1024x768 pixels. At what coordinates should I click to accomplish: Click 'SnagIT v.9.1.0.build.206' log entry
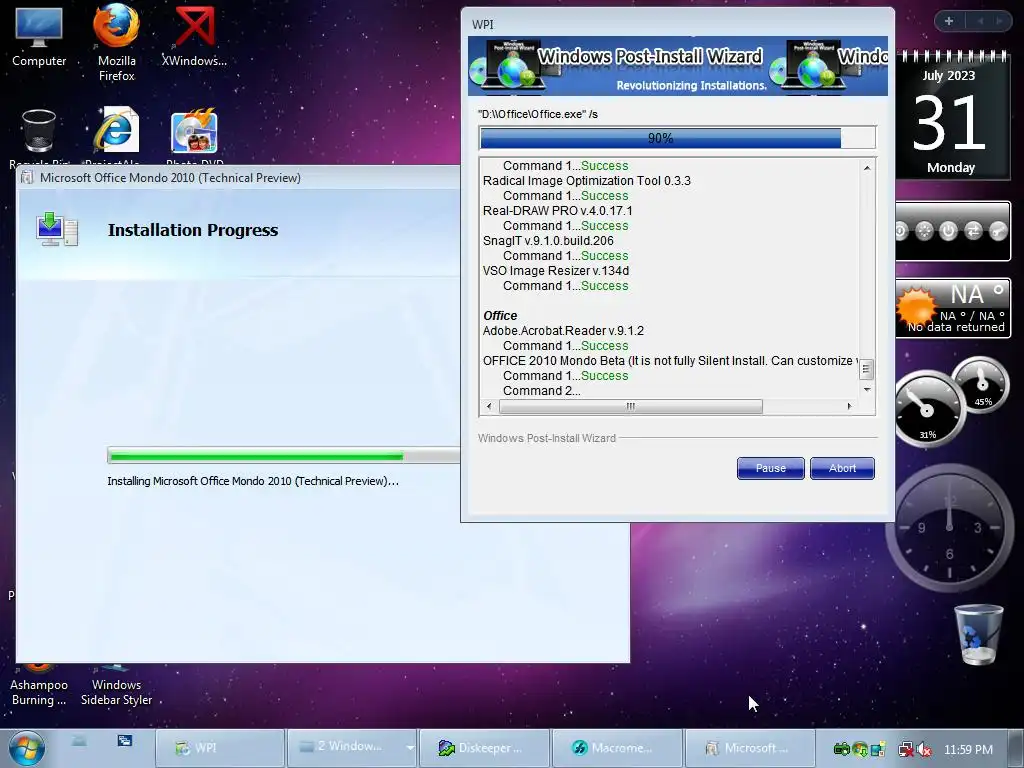tap(548, 241)
